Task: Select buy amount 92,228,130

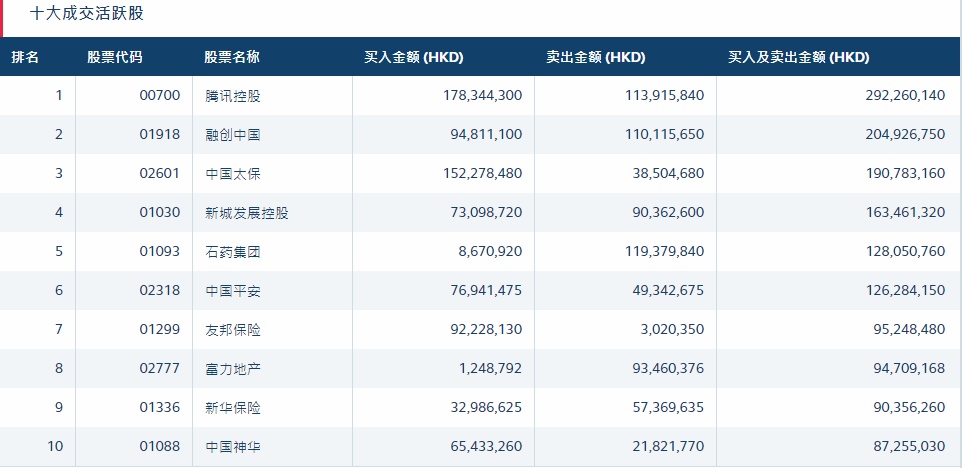Action: click(x=487, y=329)
